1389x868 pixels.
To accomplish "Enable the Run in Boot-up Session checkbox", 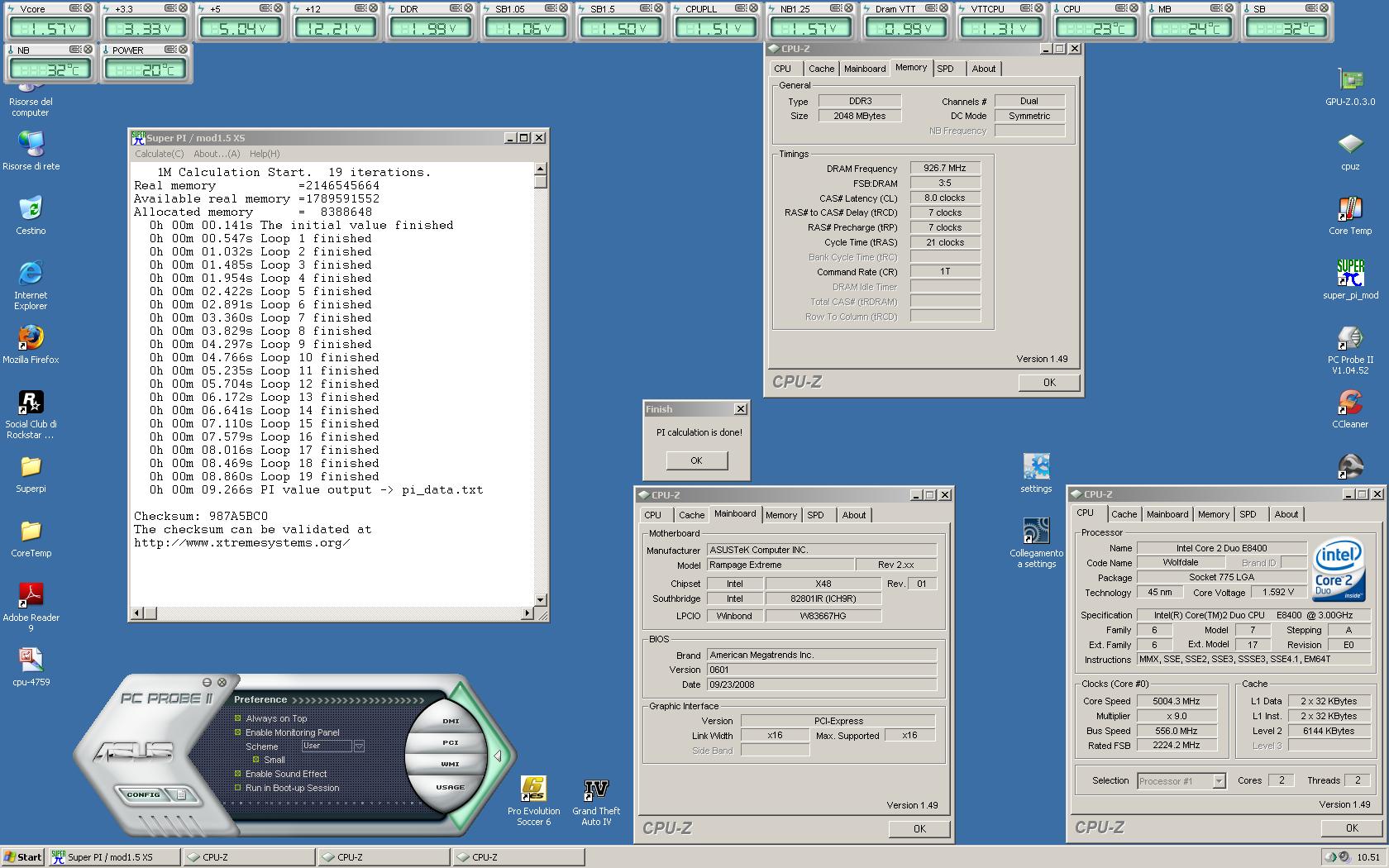I will pyautogui.click(x=238, y=788).
